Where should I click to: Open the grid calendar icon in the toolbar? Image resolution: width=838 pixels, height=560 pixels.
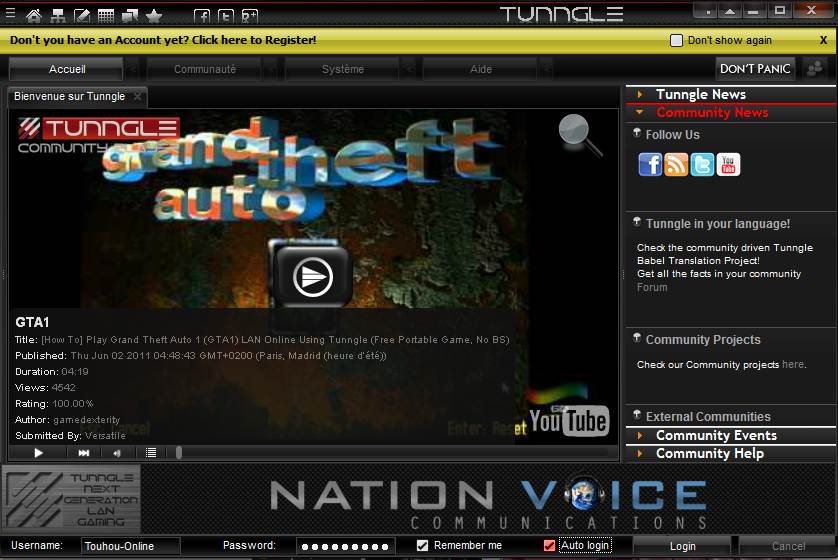(106, 15)
